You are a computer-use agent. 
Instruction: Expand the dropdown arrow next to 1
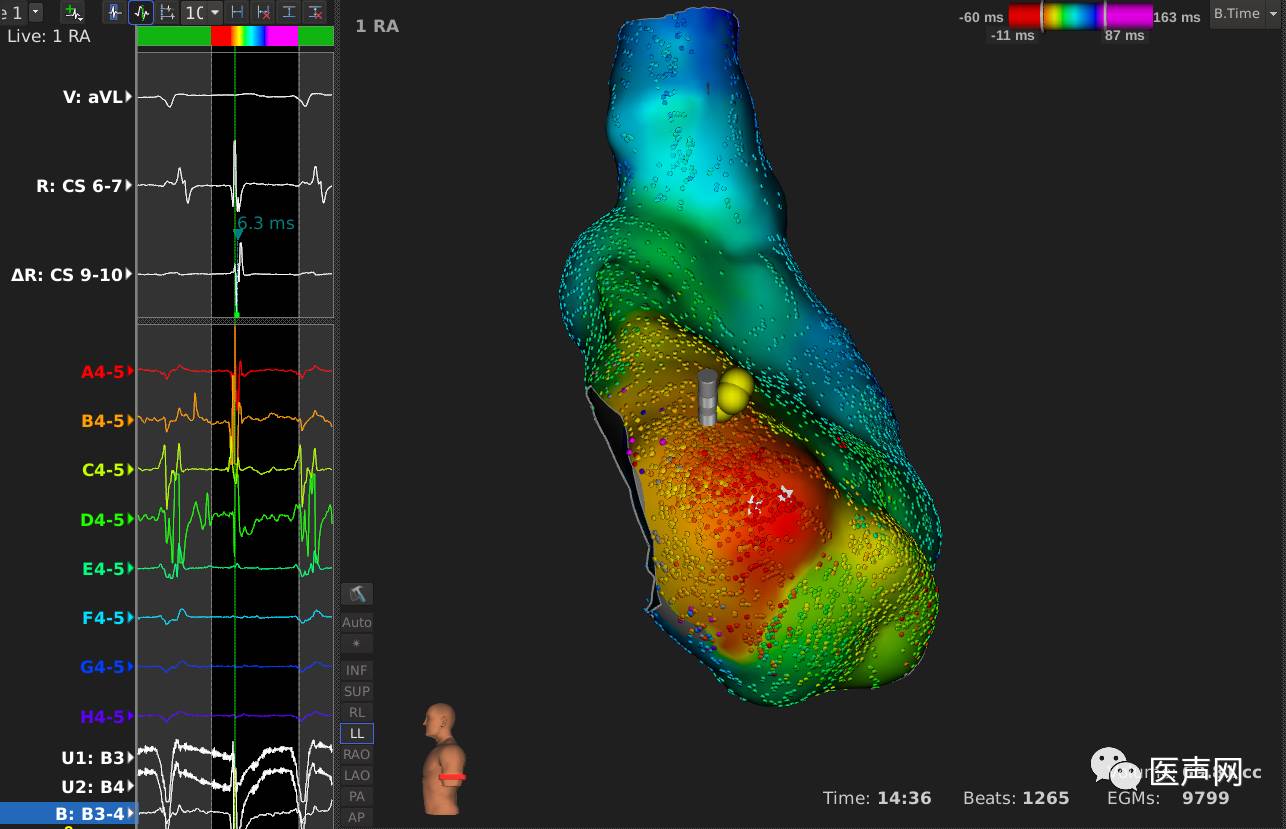click(36, 12)
